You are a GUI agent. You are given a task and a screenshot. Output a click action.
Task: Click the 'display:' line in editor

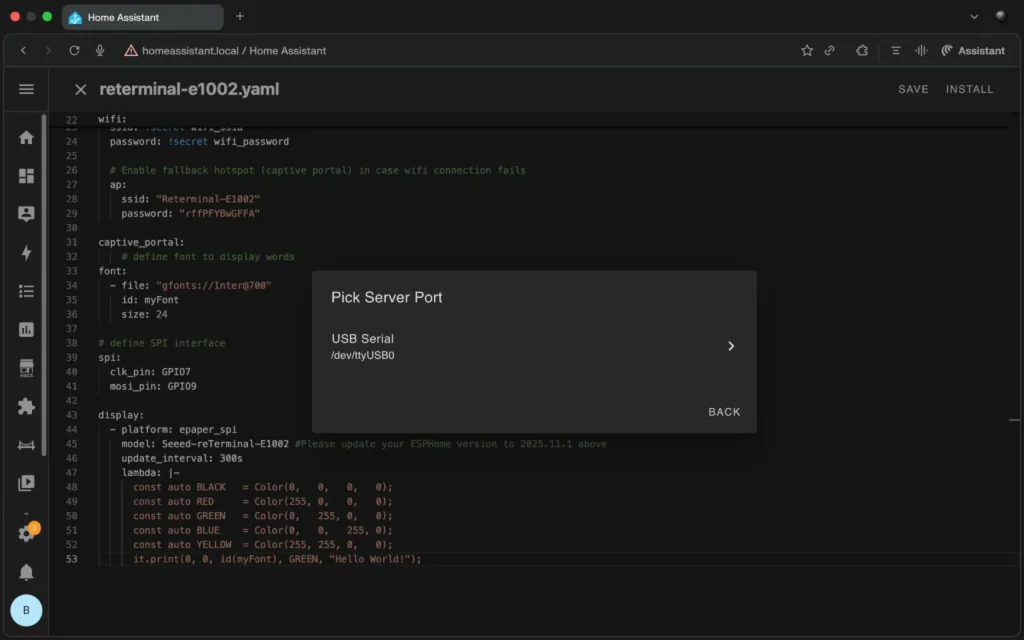coord(121,415)
